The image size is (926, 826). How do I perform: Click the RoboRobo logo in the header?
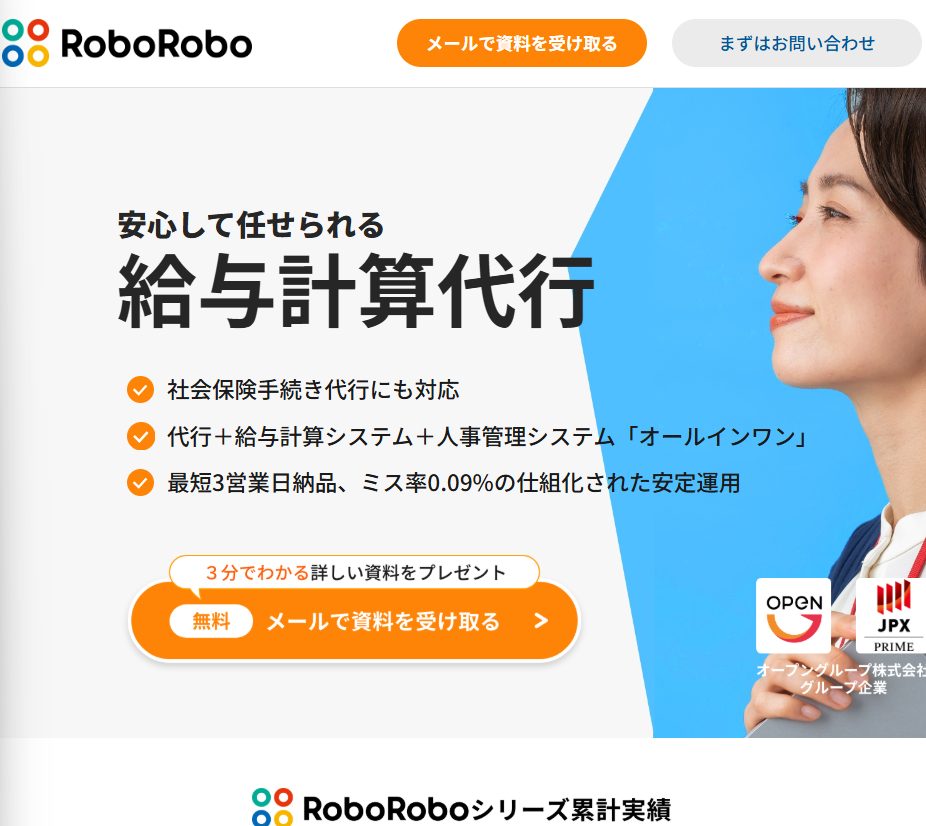[x=126, y=43]
